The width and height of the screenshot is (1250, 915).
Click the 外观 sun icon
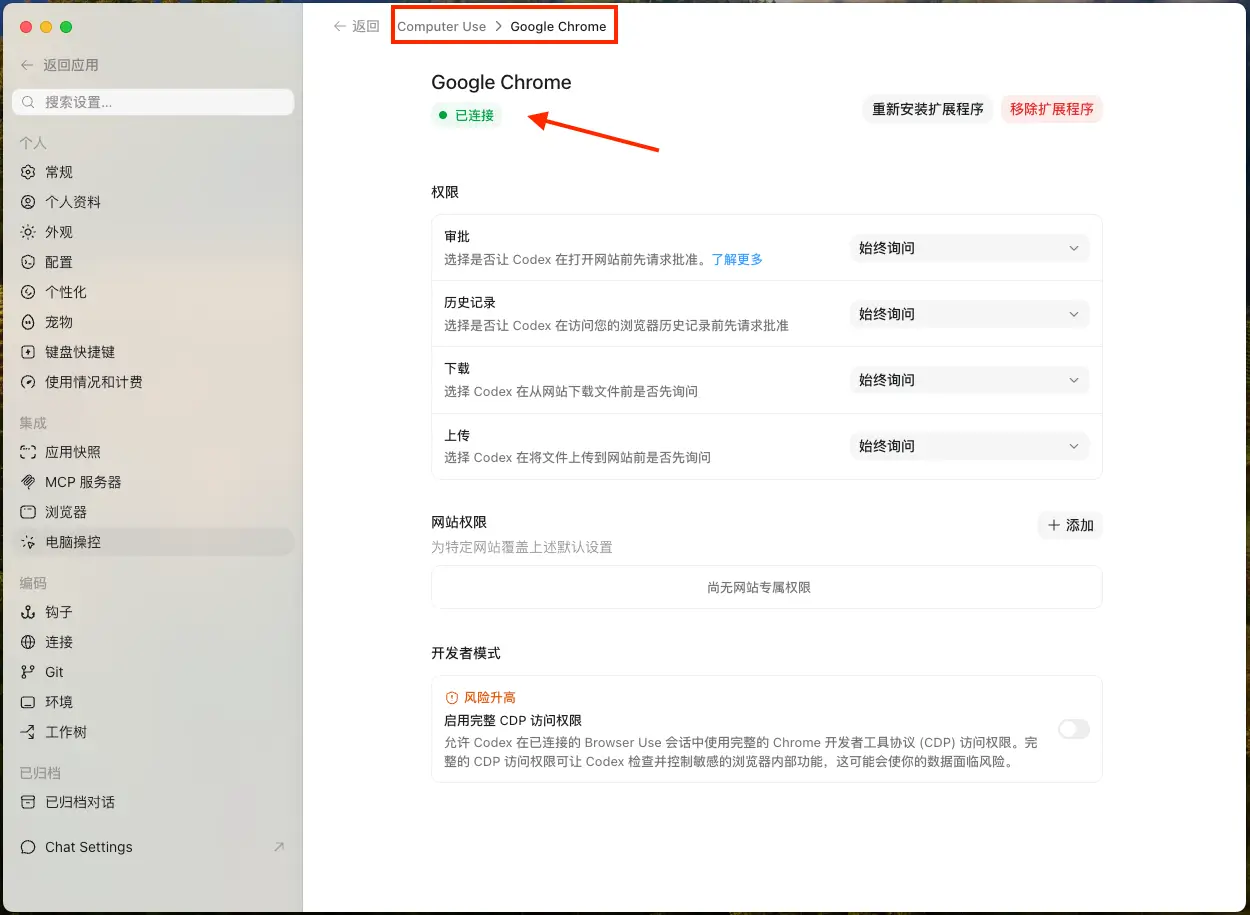tap(28, 232)
